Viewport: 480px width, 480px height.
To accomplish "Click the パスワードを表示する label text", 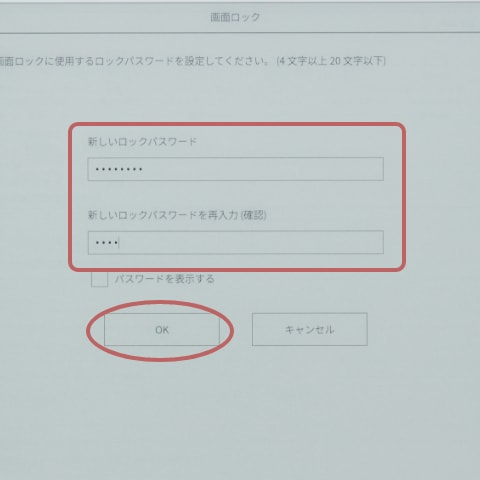I will coord(164,279).
